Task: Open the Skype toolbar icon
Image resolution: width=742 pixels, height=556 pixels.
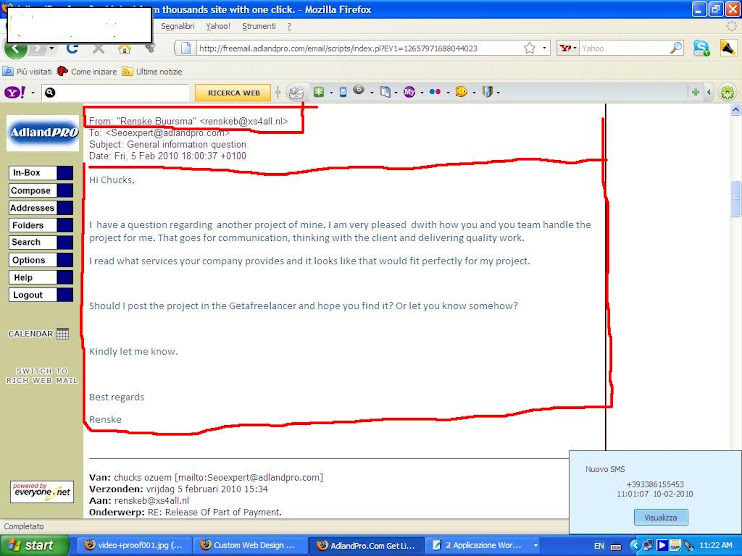Action: tap(701, 48)
